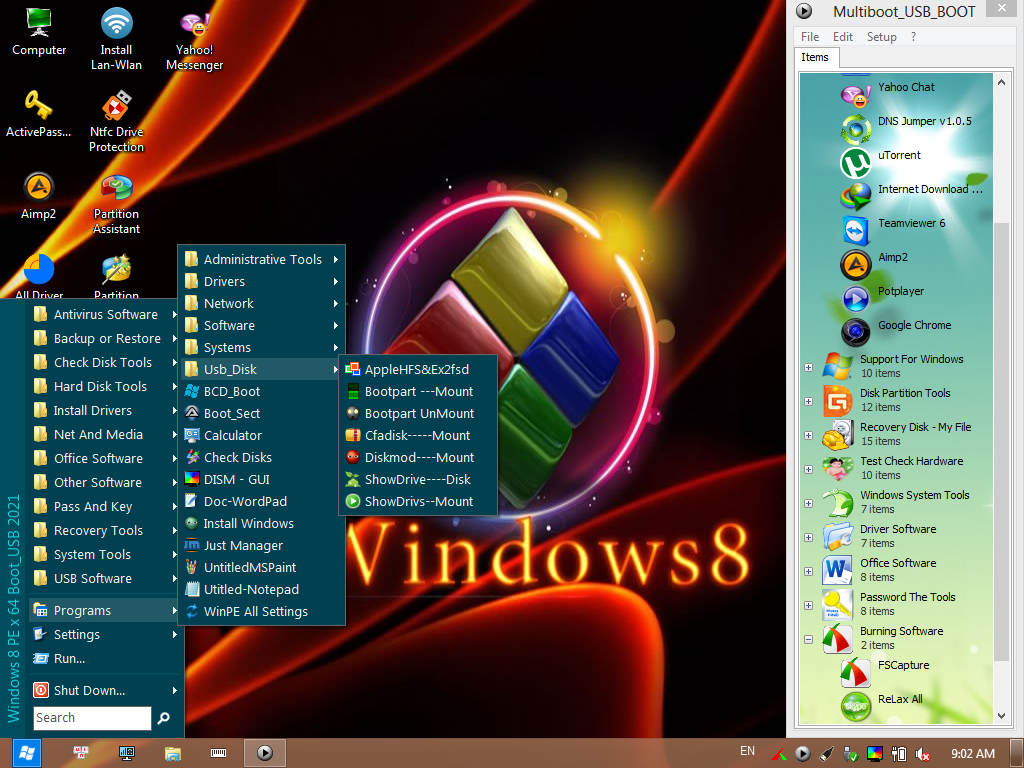Select ShowDrive----Disk entry
The height and width of the screenshot is (768, 1024).
[418, 479]
